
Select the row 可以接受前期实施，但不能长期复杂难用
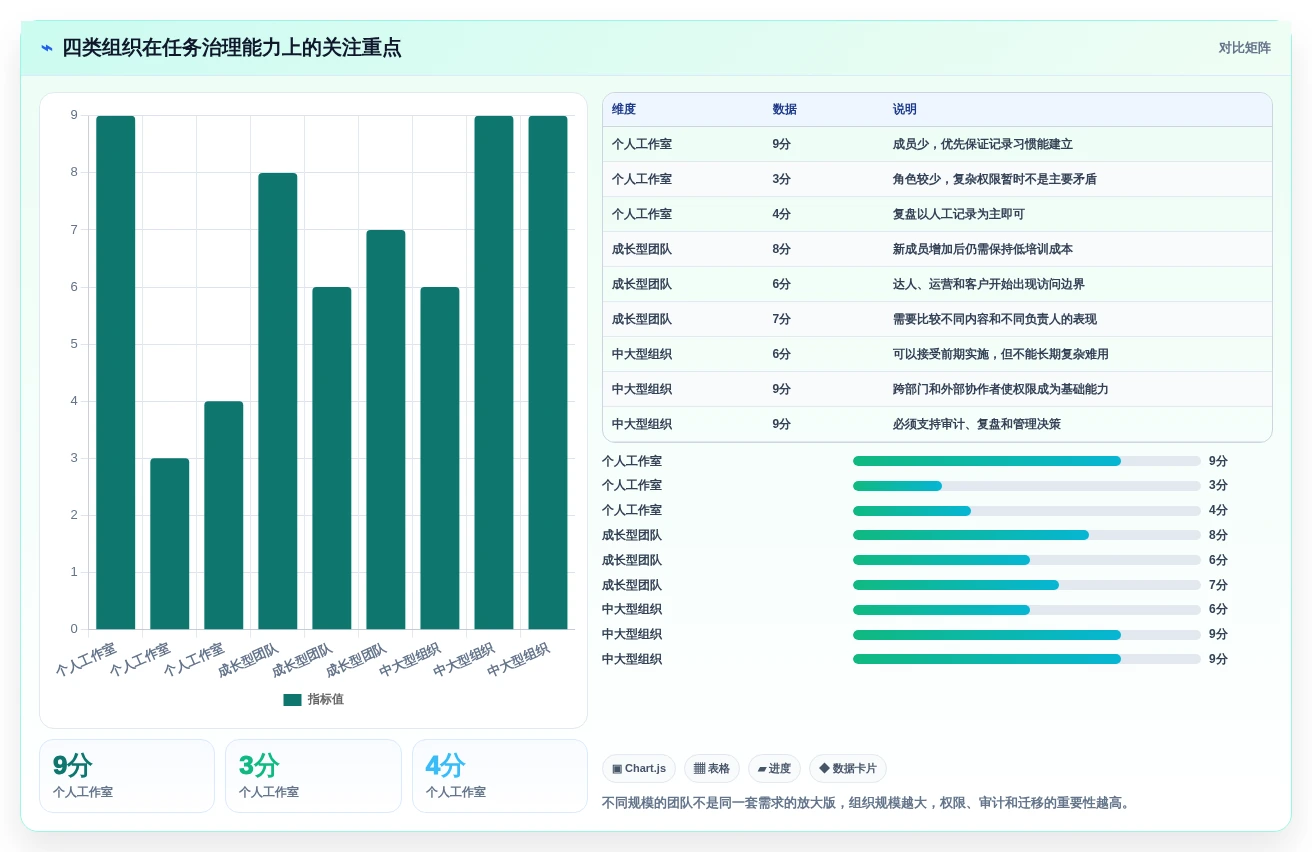pos(937,354)
